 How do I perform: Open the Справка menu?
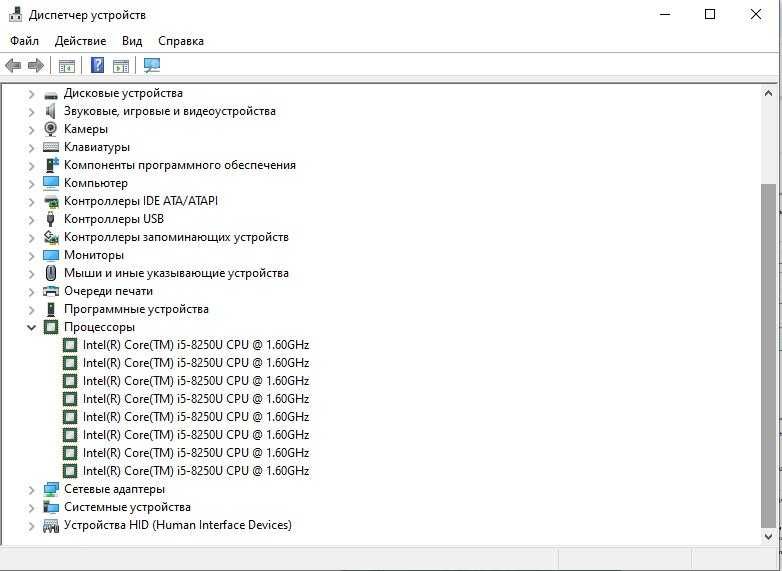[x=181, y=41]
